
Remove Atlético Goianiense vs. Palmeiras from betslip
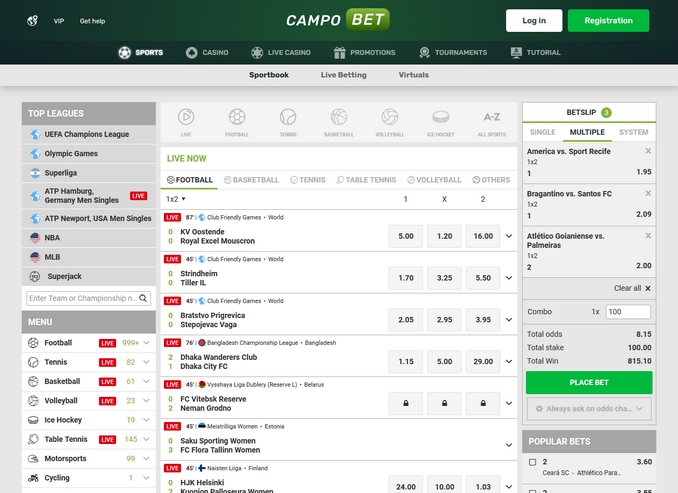click(x=648, y=236)
